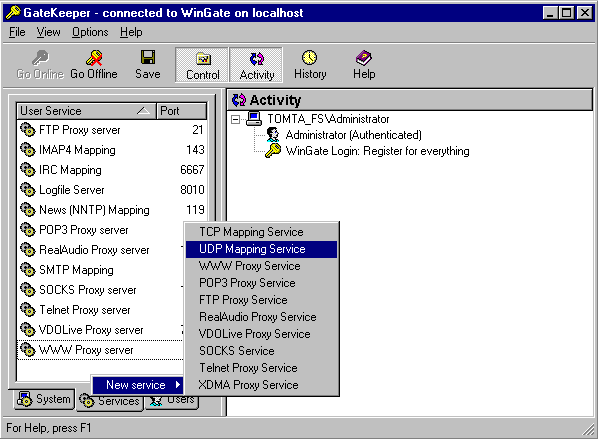Viewport: 598px width, 439px height.
Task: Click the News (NNTP) Mapping gear icon
Action: click(x=27, y=209)
